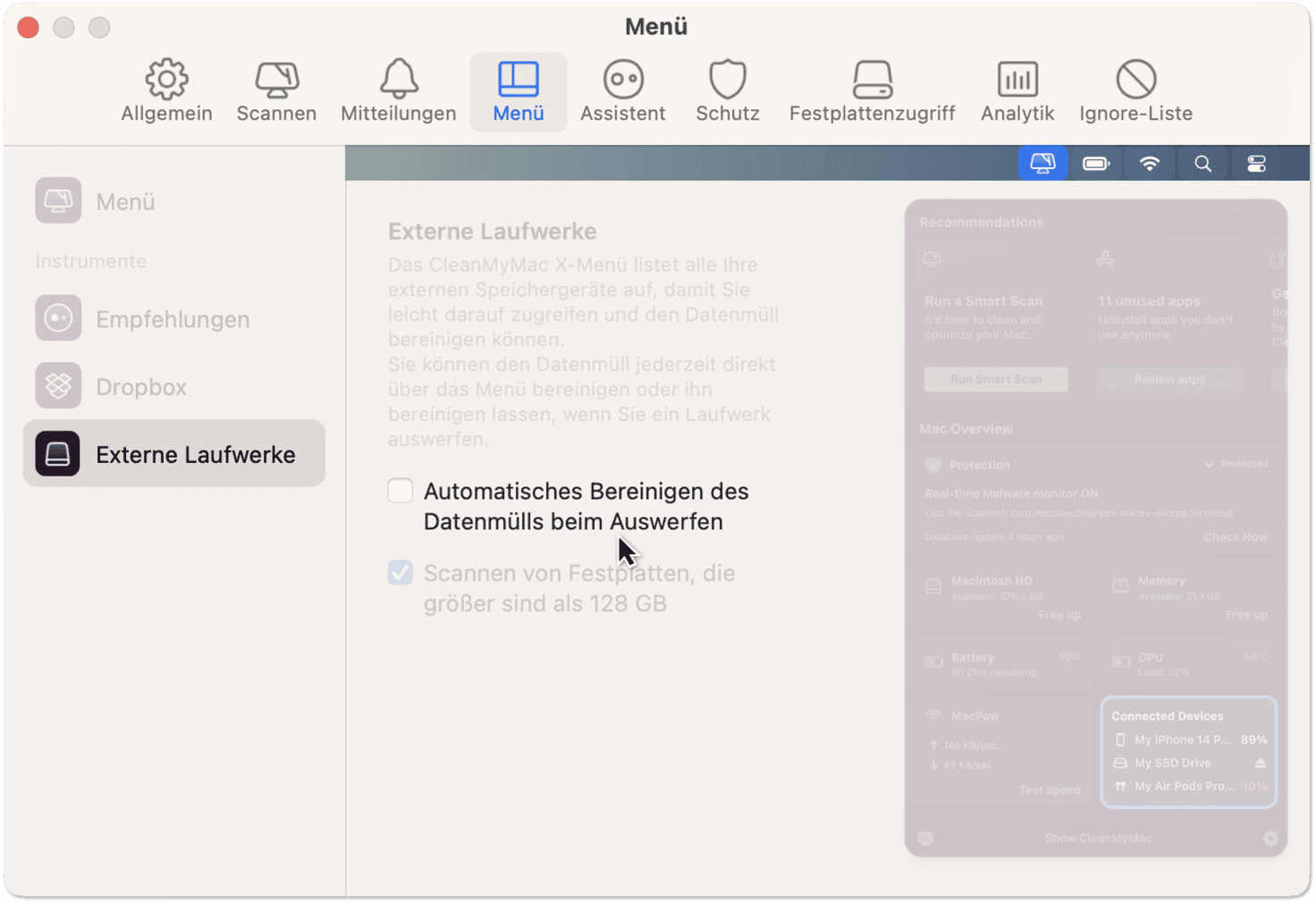Screen dimensions: 1316x903
Task: Select Dropbox in the sidebar
Action: [x=173, y=386]
